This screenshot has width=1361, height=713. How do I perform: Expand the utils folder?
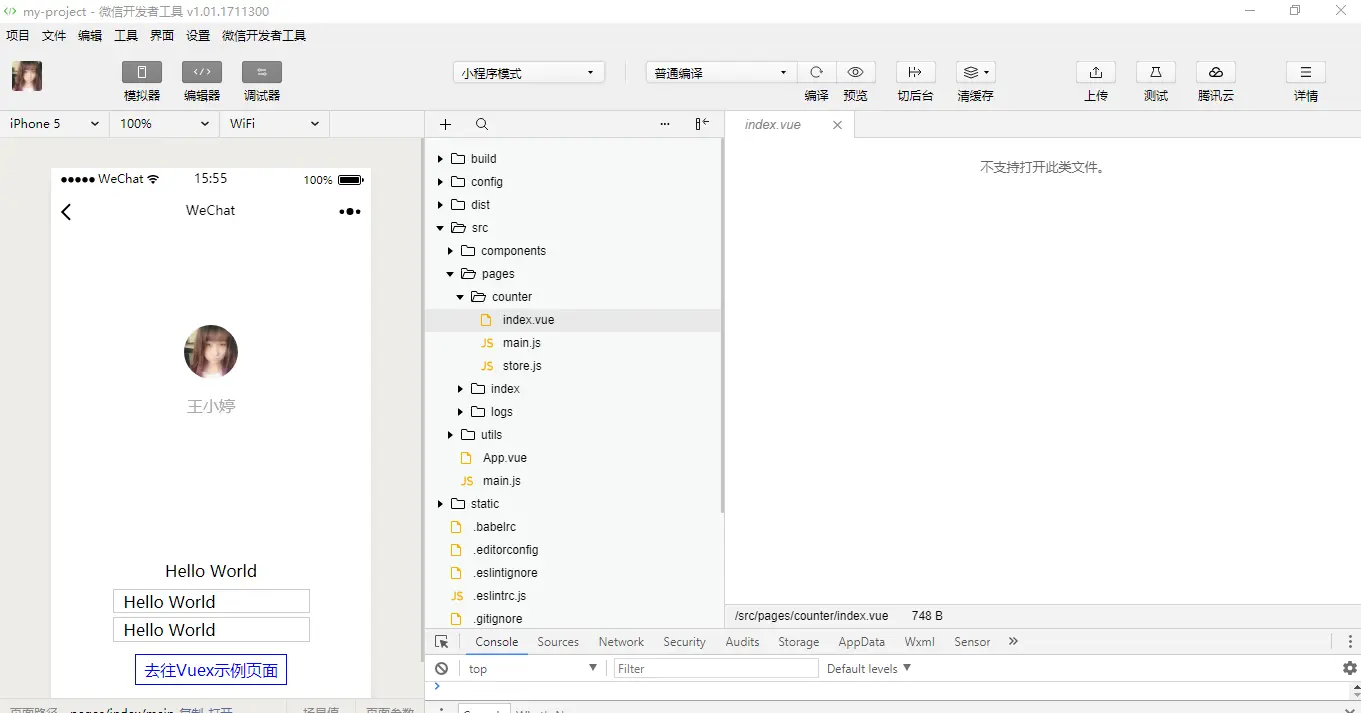click(x=450, y=435)
